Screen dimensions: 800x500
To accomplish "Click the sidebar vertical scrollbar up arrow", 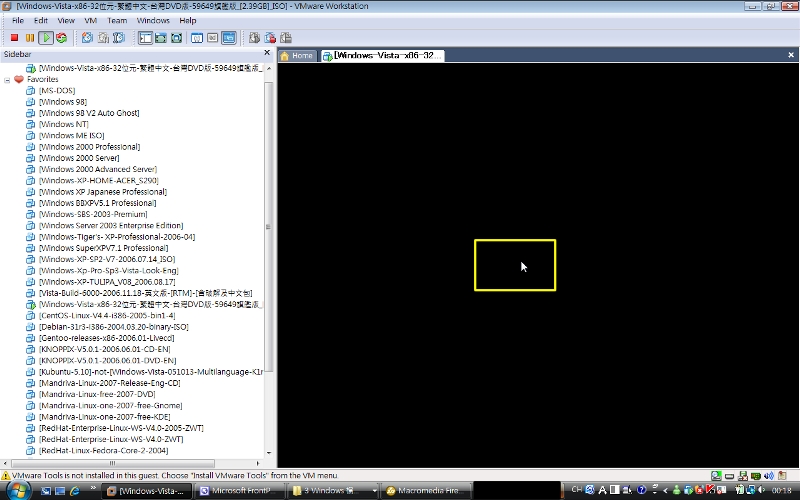I will coord(269,68).
